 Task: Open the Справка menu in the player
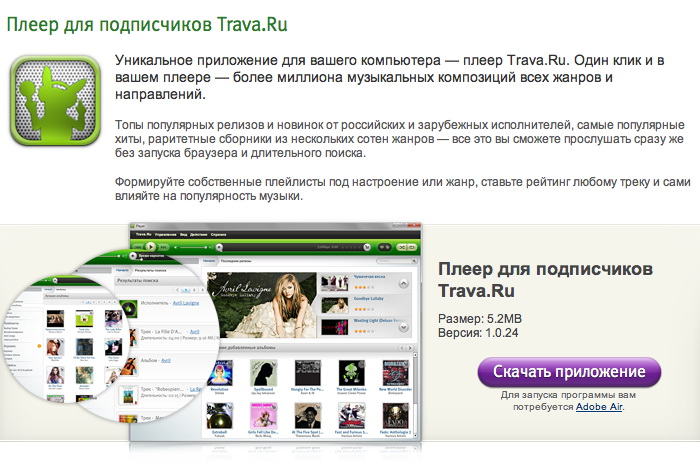click(218, 232)
